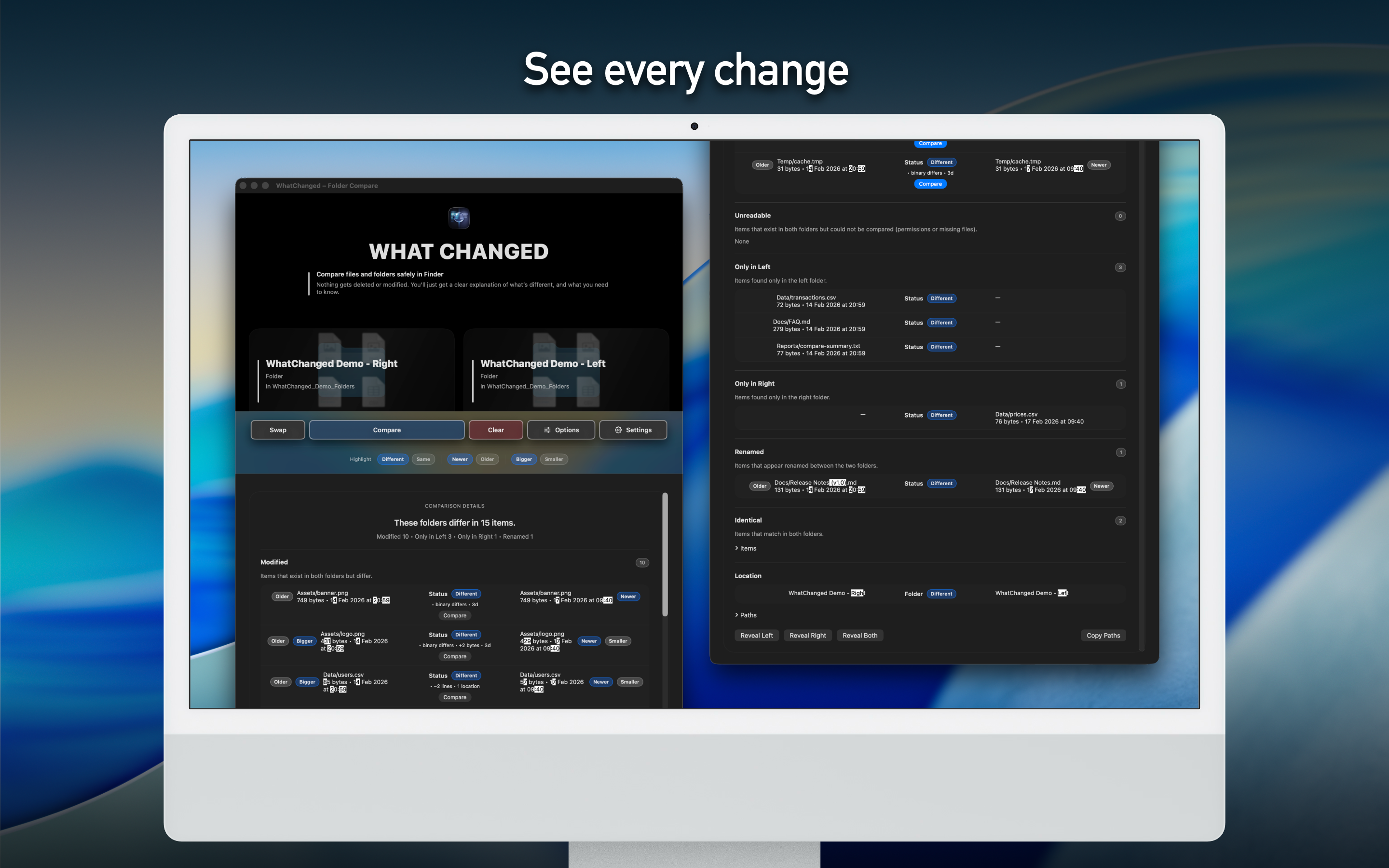This screenshot has height=868, width=1389.
Task: Click Reveal Both button
Action: tap(860, 636)
